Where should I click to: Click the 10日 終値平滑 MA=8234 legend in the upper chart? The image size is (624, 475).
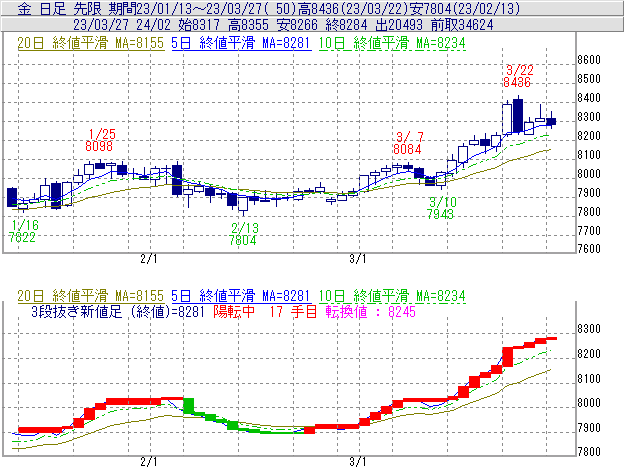392,43
